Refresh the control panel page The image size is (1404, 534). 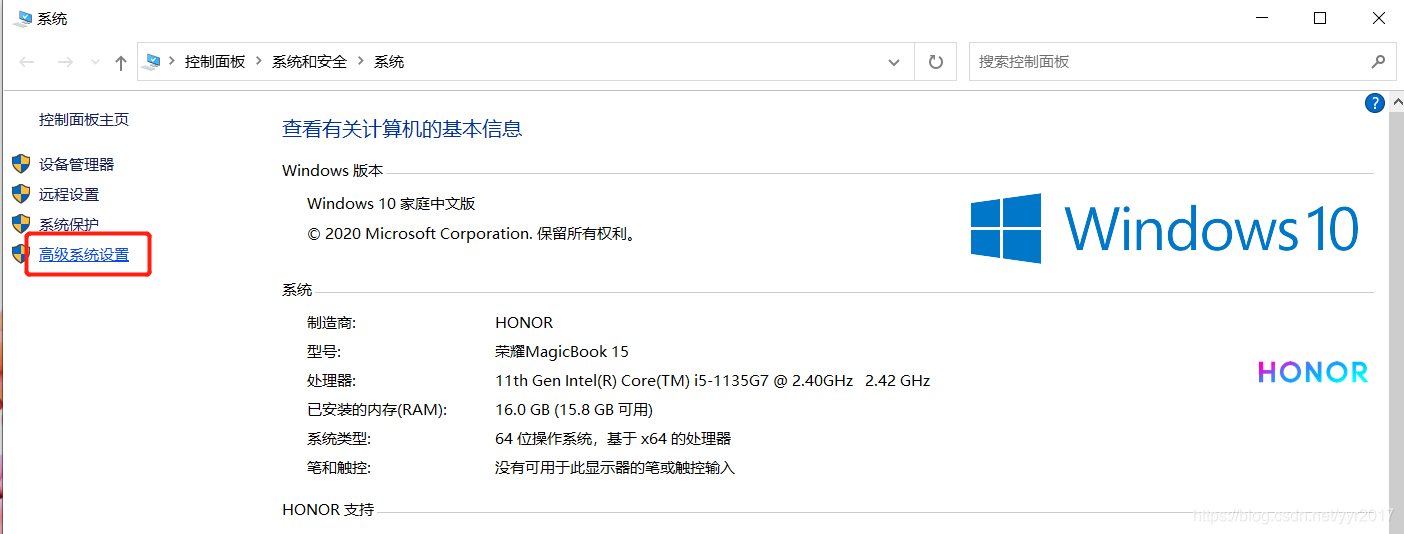click(936, 62)
